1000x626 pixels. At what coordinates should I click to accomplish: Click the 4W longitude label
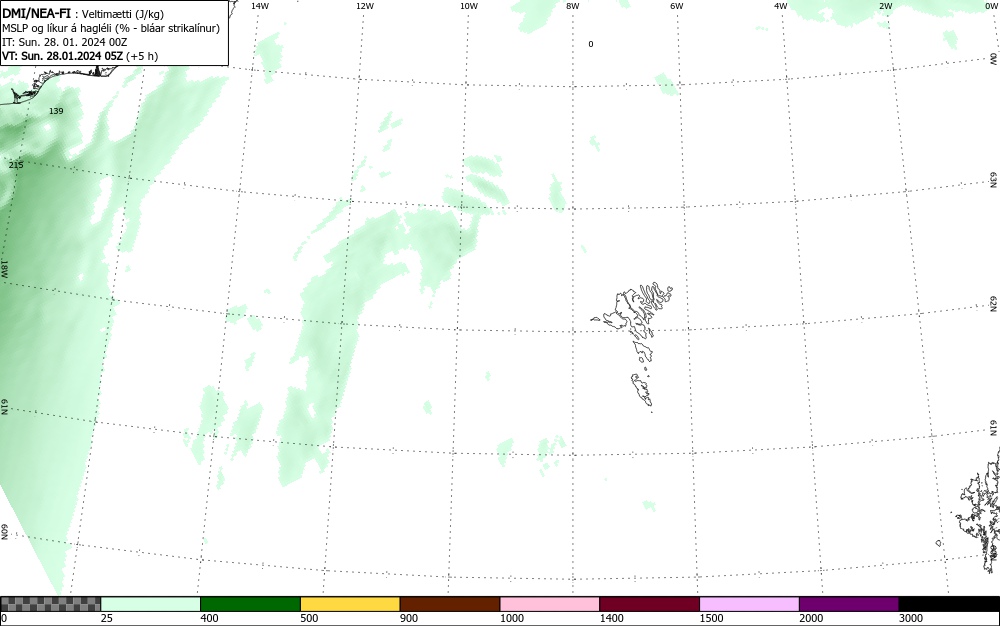click(781, 6)
